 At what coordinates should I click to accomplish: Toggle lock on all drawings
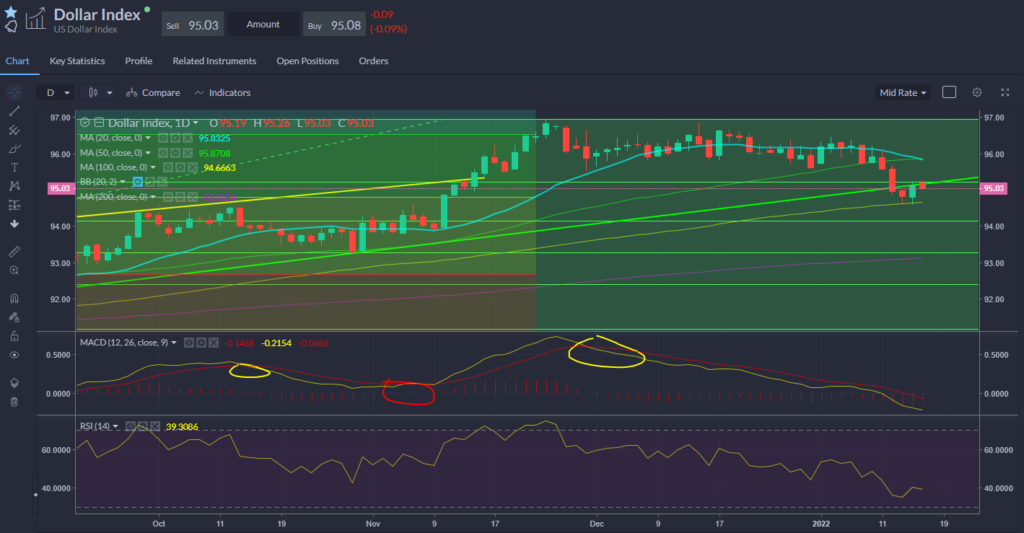pos(14,336)
